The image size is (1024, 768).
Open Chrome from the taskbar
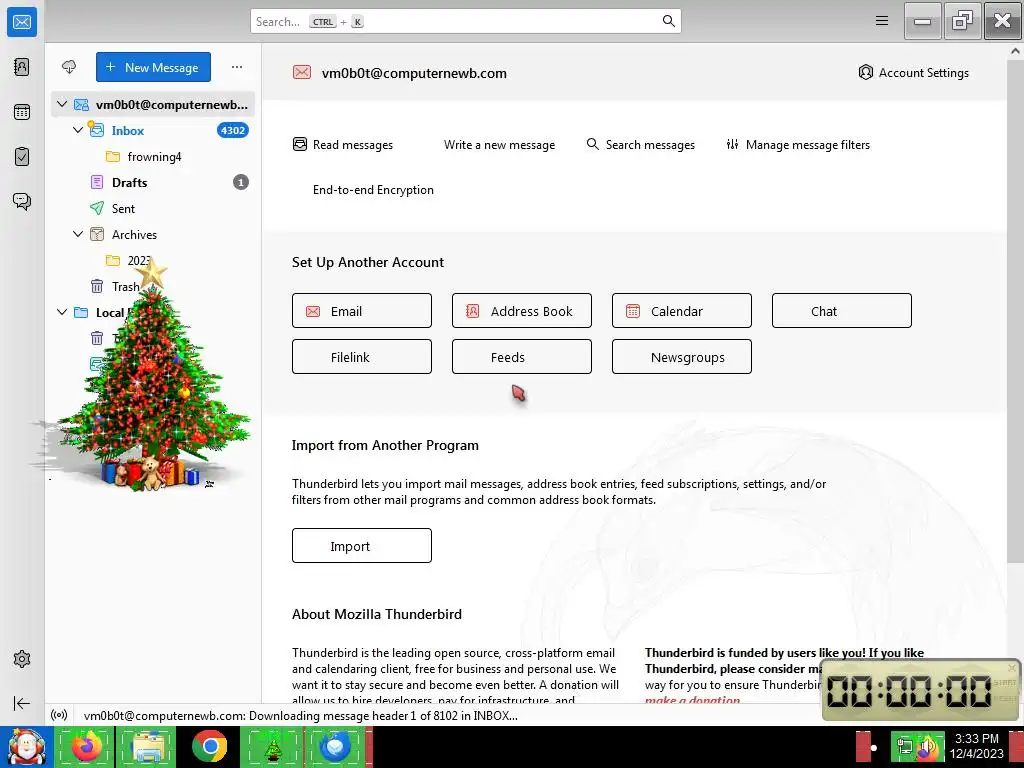210,746
